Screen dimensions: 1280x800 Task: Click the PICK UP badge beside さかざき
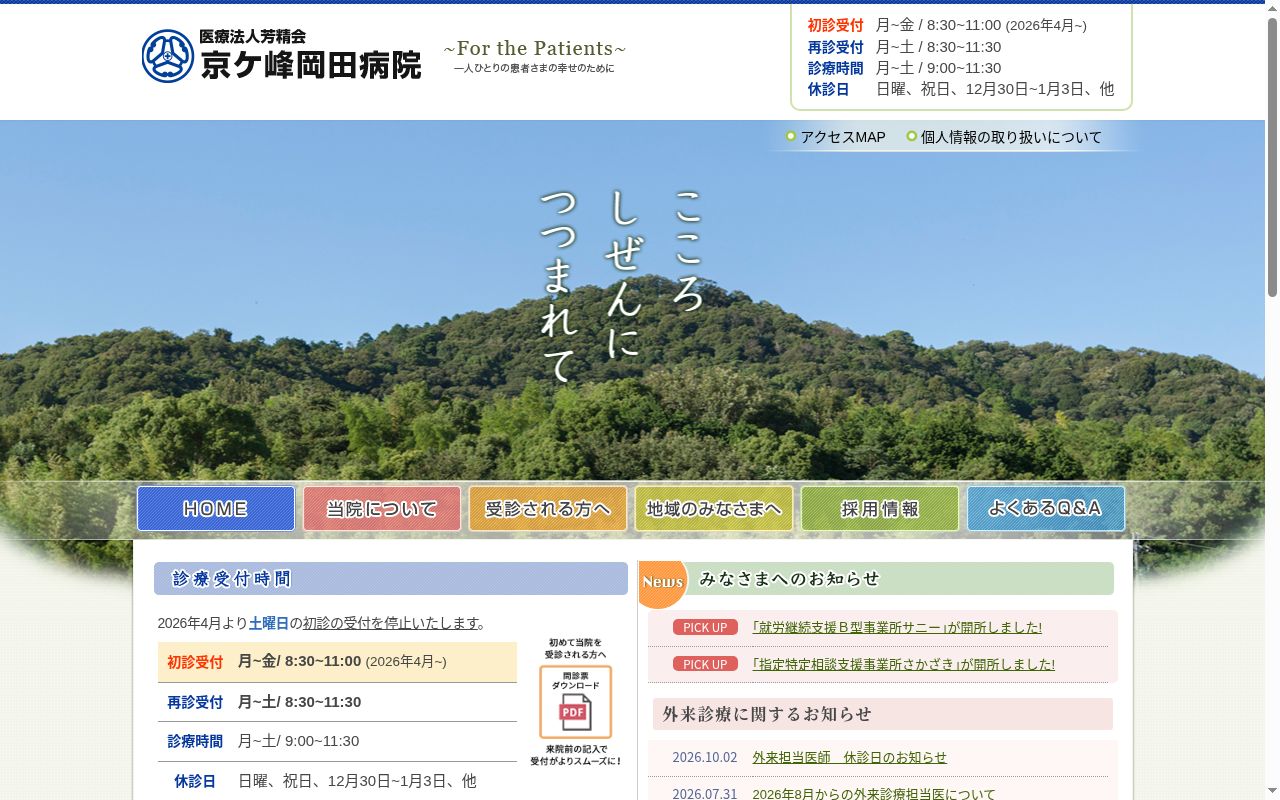pyautogui.click(x=705, y=664)
